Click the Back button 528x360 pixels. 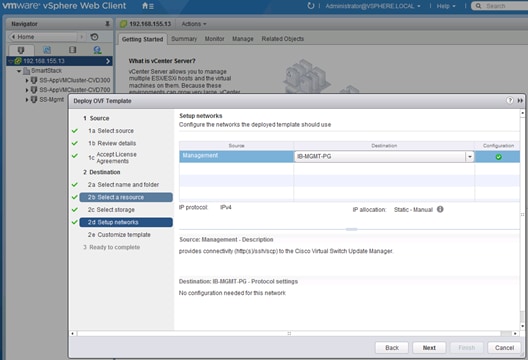(392, 348)
